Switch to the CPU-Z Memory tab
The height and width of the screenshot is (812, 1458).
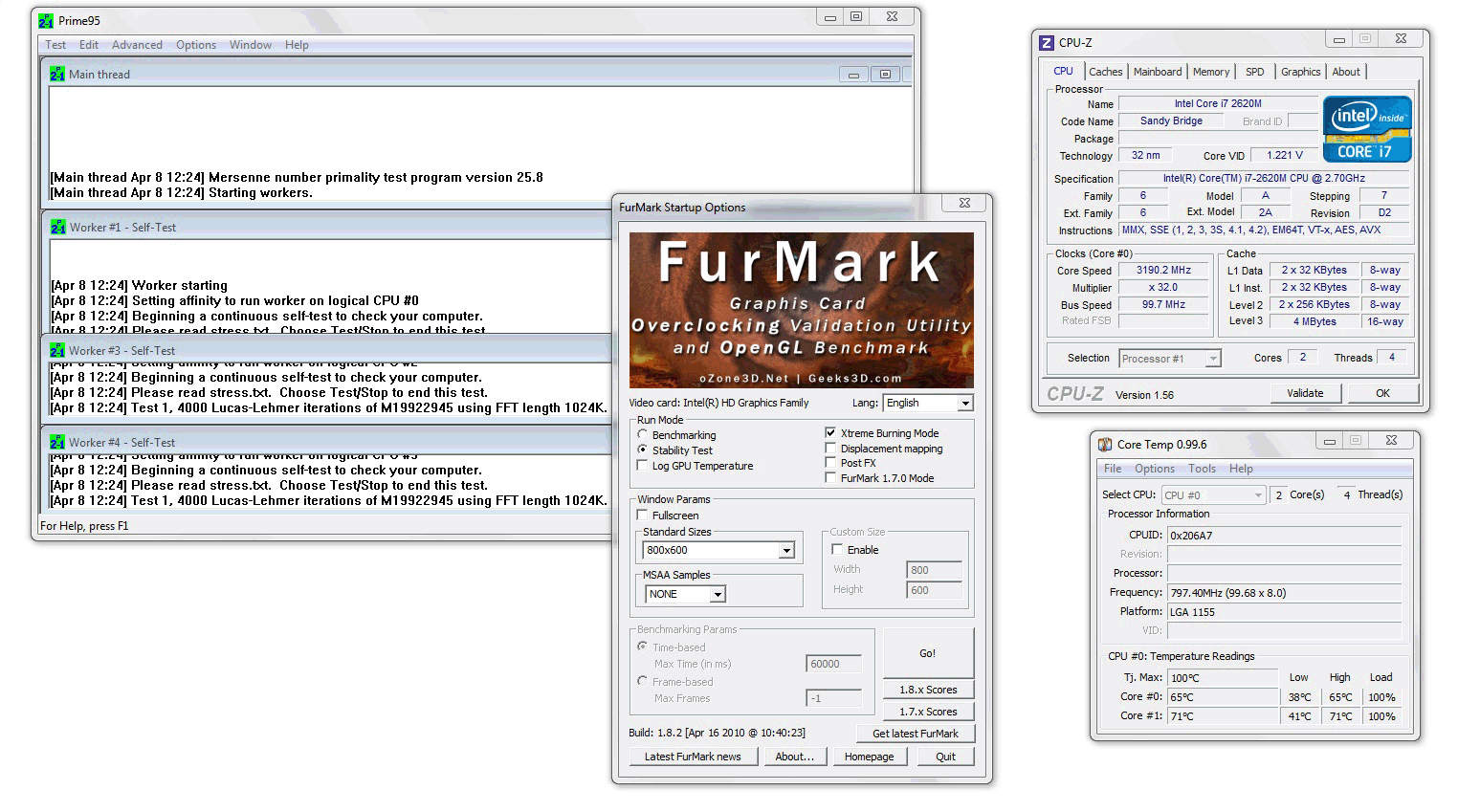[1211, 72]
